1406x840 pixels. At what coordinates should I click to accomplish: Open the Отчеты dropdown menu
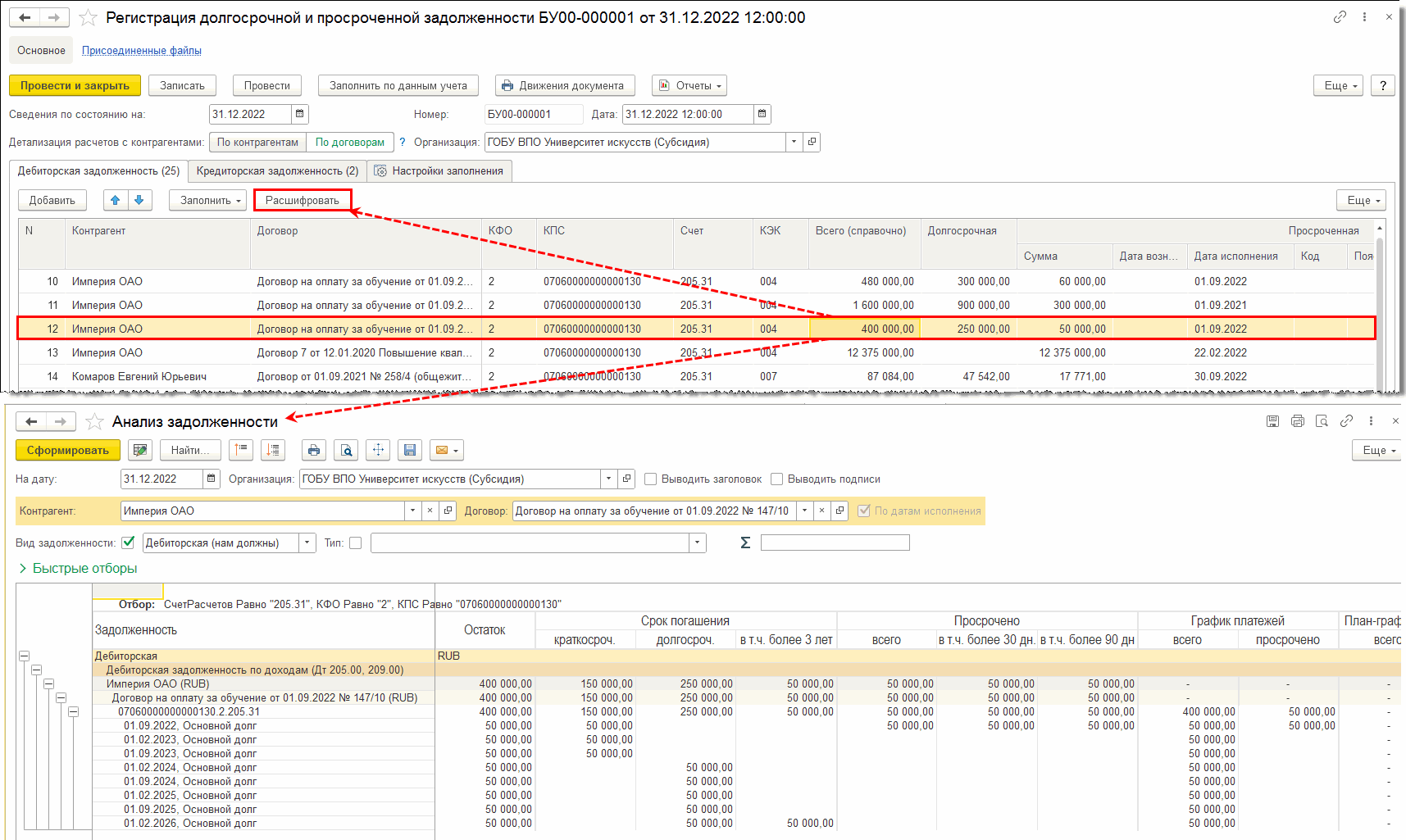click(689, 85)
